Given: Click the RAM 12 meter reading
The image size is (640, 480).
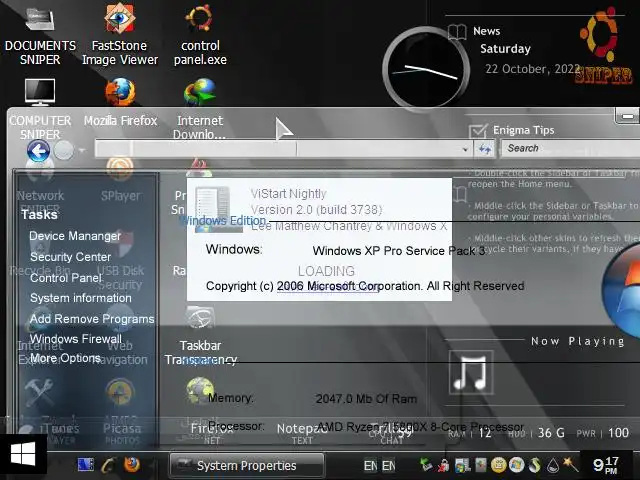Looking at the screenshot, I should (470, 433).
